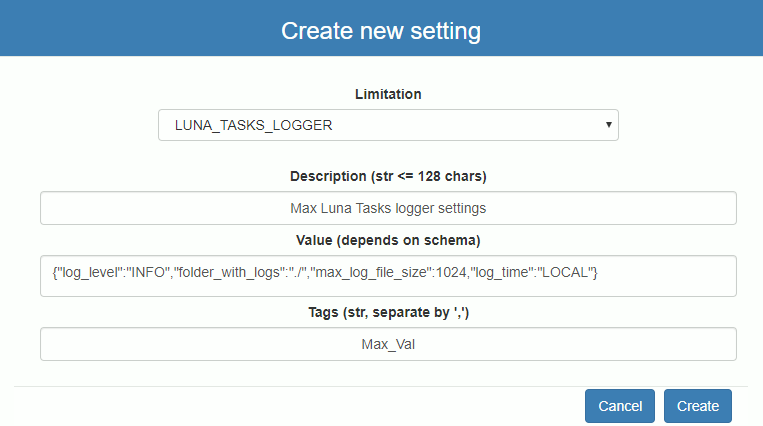The height and width of the screenshot is (426, 763).
Task: Click the Max_Val text in Tags
Action: (388, 344)
